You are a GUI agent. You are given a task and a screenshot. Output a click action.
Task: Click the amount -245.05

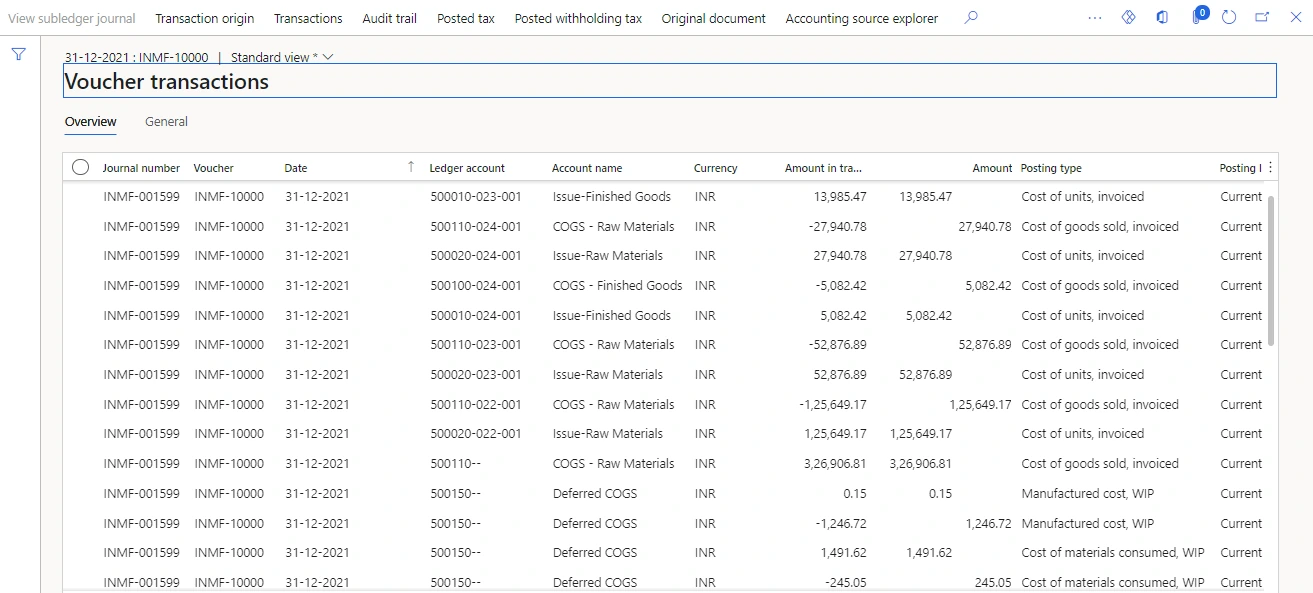coord(846,583)
